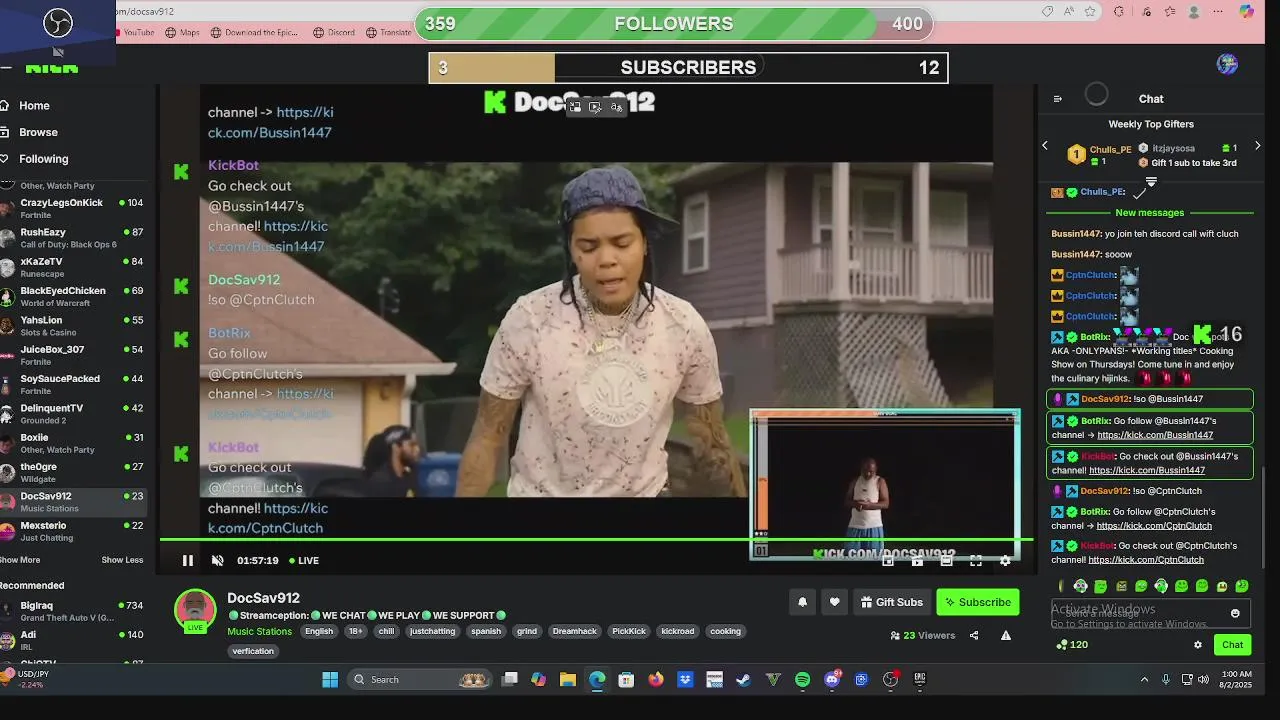Open the Discord bookmark in the favorites bar
The image size is (1280, 720).
[334, 32]
